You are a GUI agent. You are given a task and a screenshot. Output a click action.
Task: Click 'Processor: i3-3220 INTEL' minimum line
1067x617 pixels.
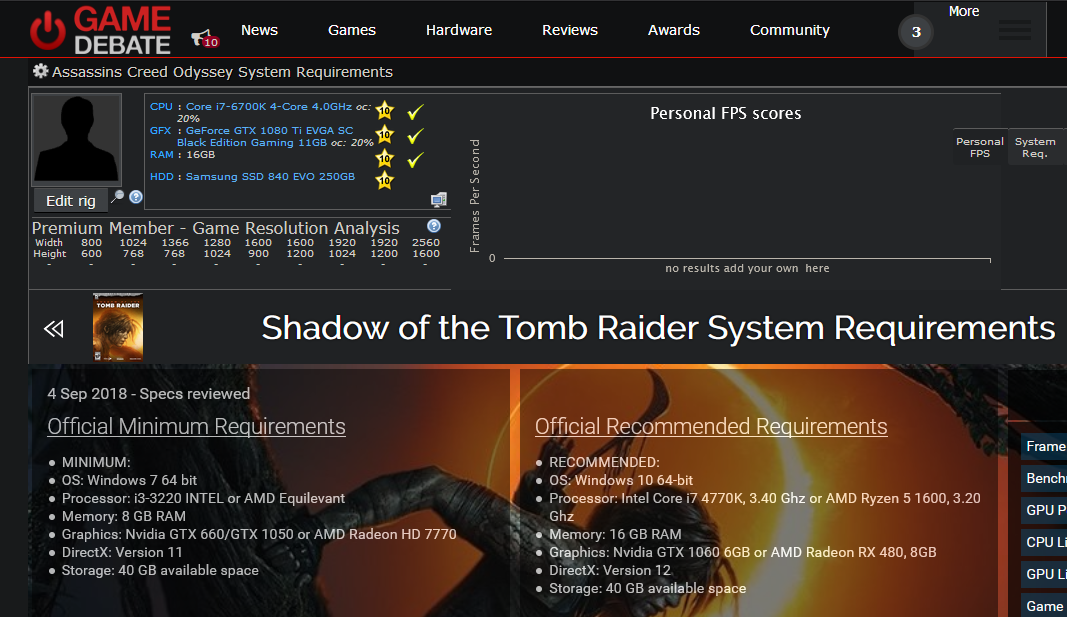(203, 498)
